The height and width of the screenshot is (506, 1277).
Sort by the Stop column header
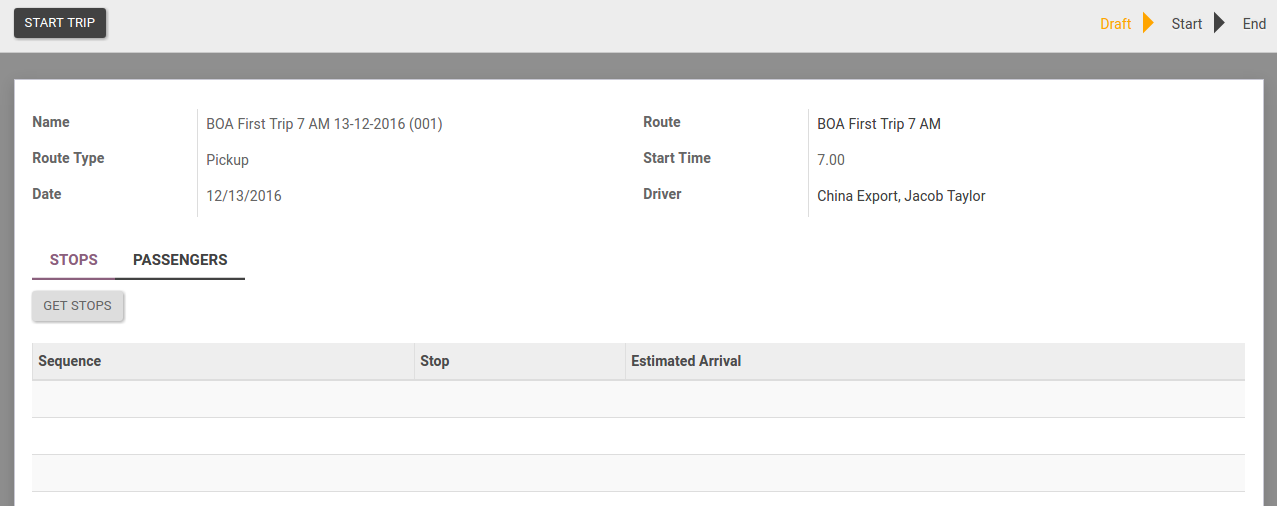435,361
